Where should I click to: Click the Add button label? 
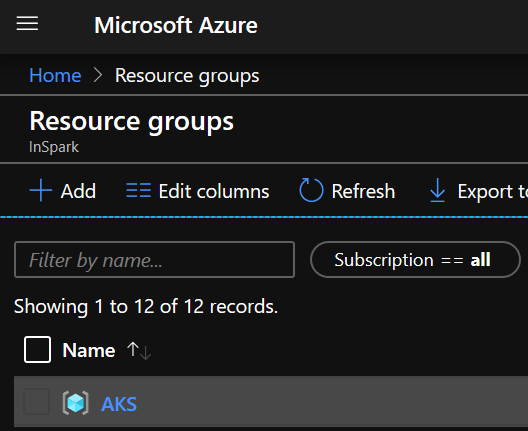(x=78, y=191)
